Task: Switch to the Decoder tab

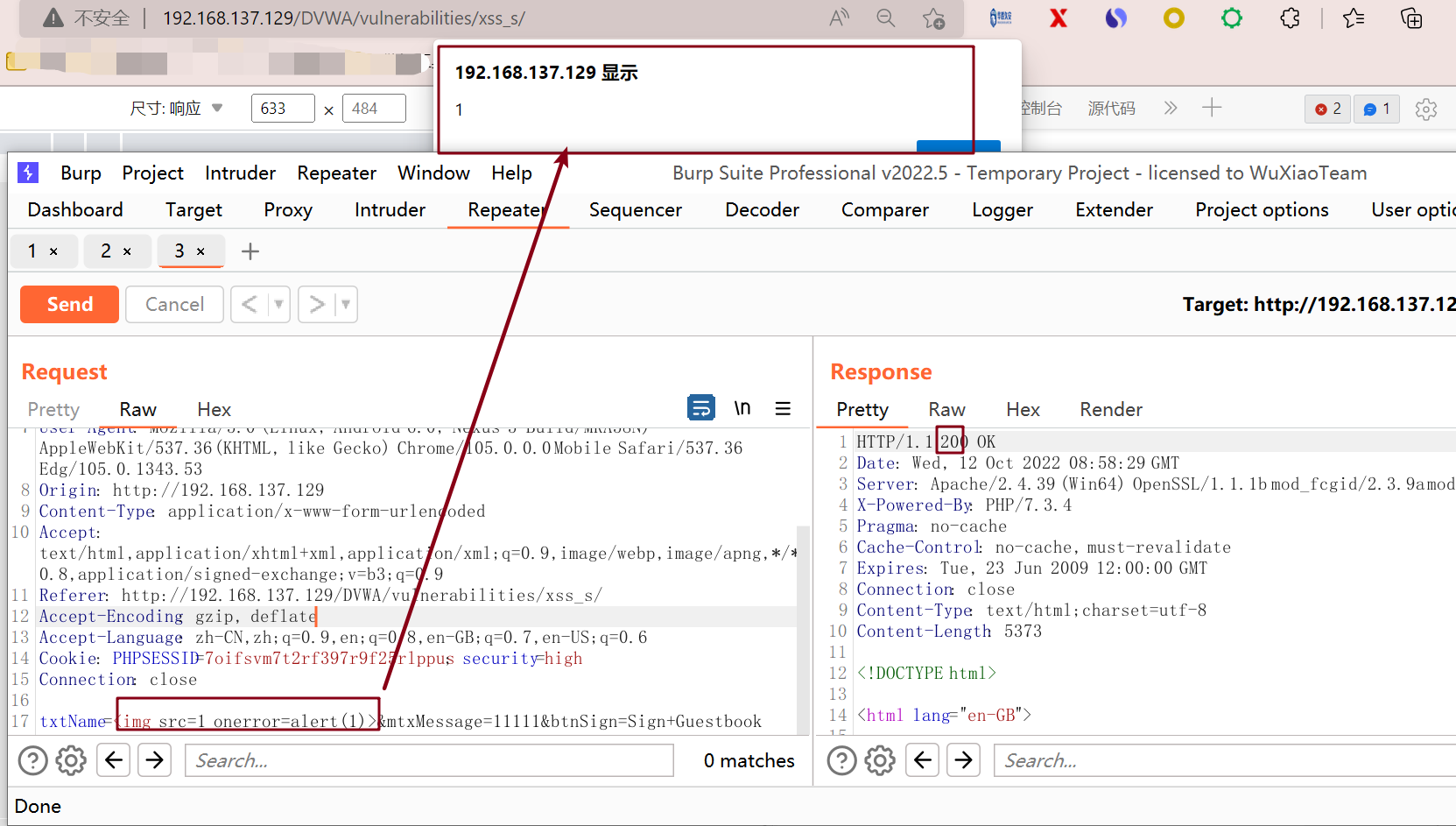Action: 761,209
